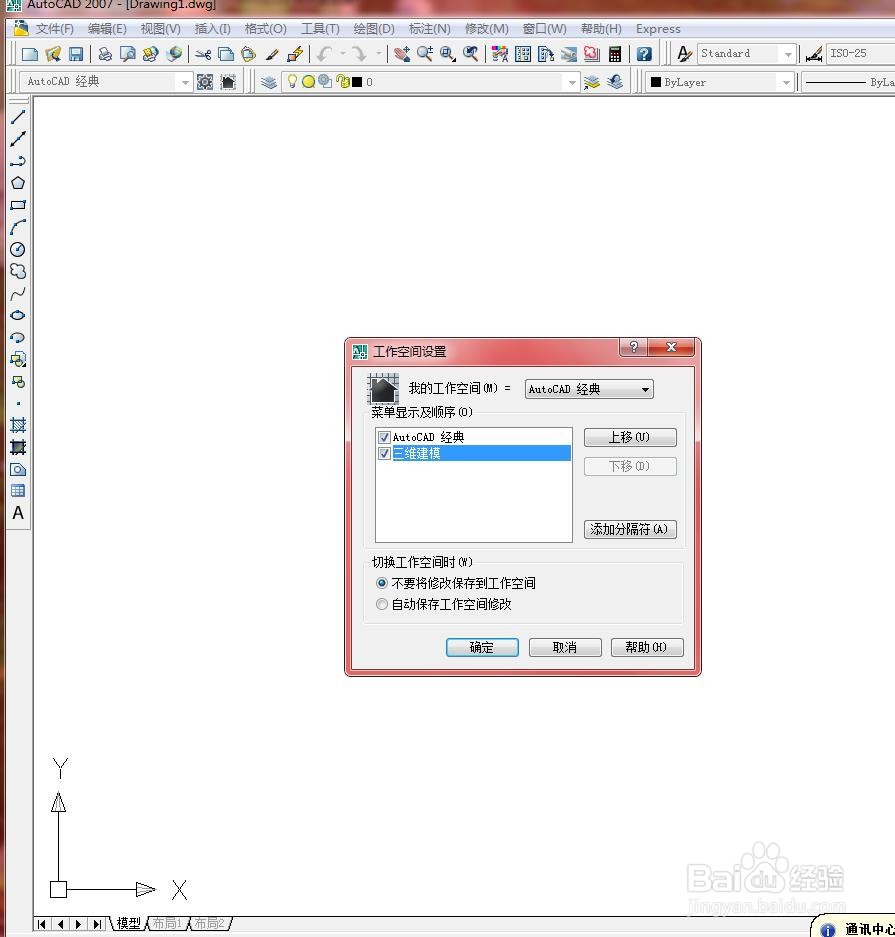Open the 文件(F) menu
895x937 pixels.
pyautogui.click(x=54, y=29)
